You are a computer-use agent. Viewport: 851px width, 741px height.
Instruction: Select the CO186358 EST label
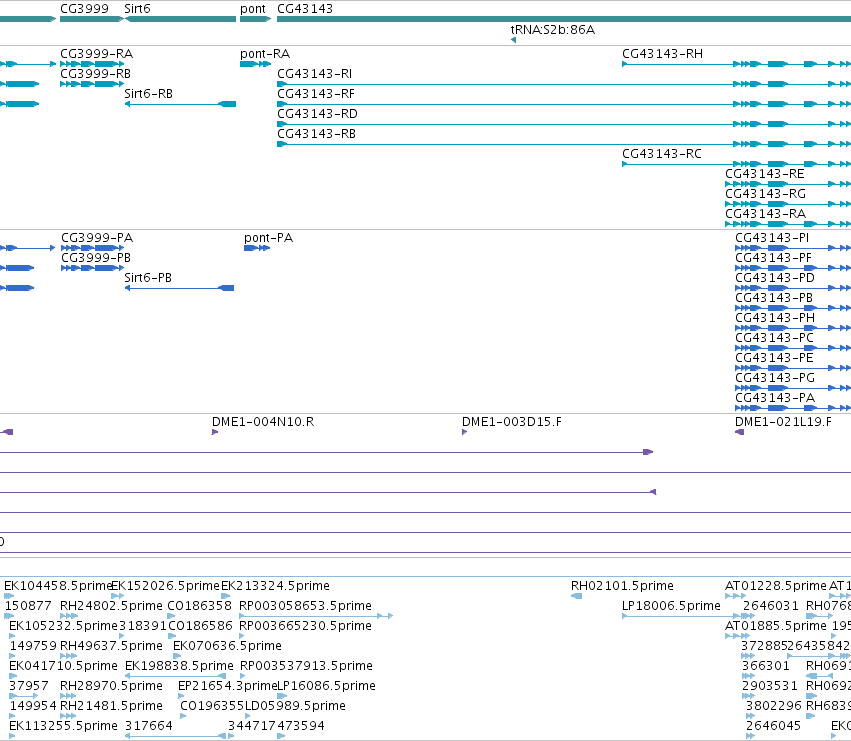coord(199,606)
